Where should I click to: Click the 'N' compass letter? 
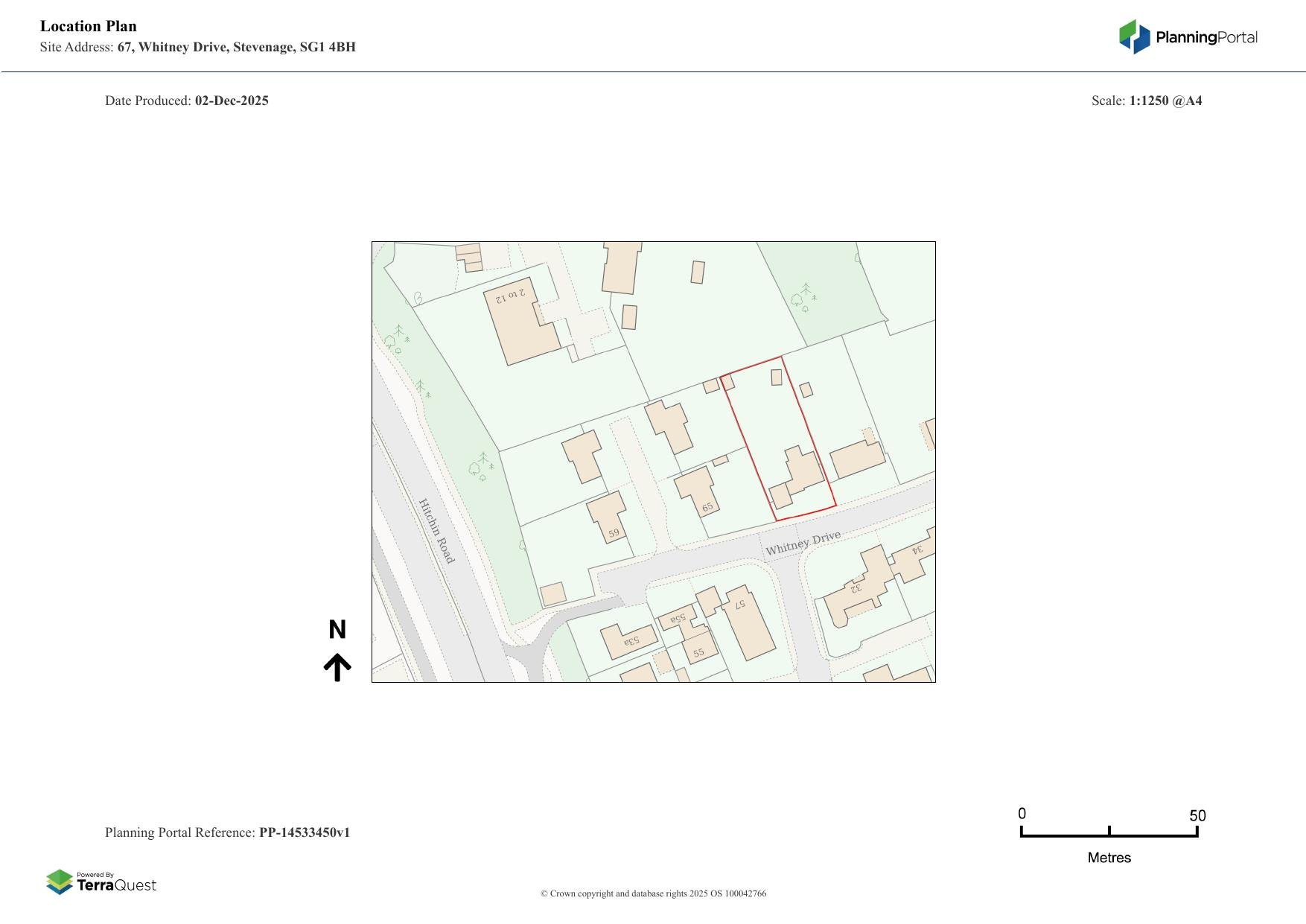coord(337,630)
